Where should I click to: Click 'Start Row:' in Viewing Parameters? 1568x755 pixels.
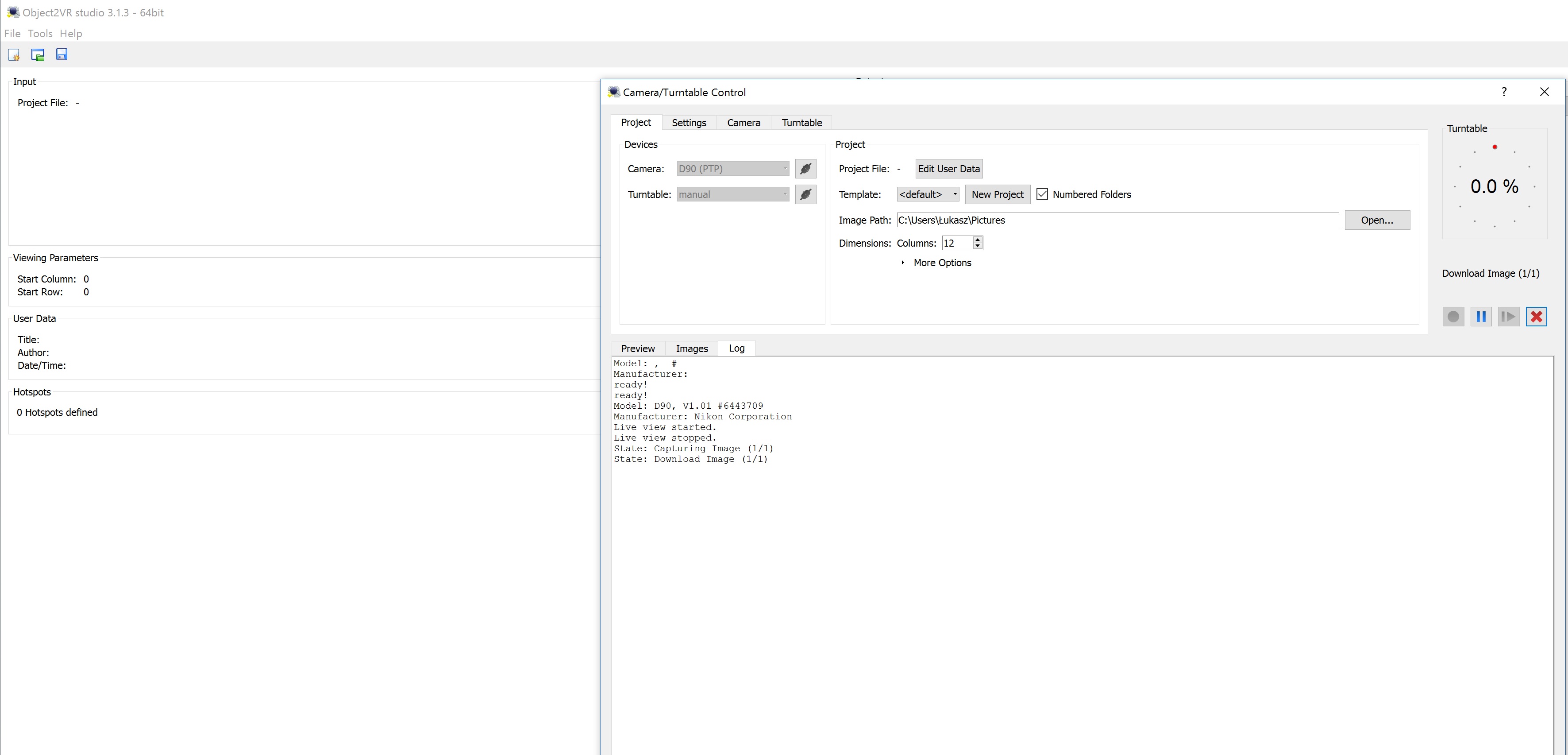pyautogui.click(x=40, y=292)
